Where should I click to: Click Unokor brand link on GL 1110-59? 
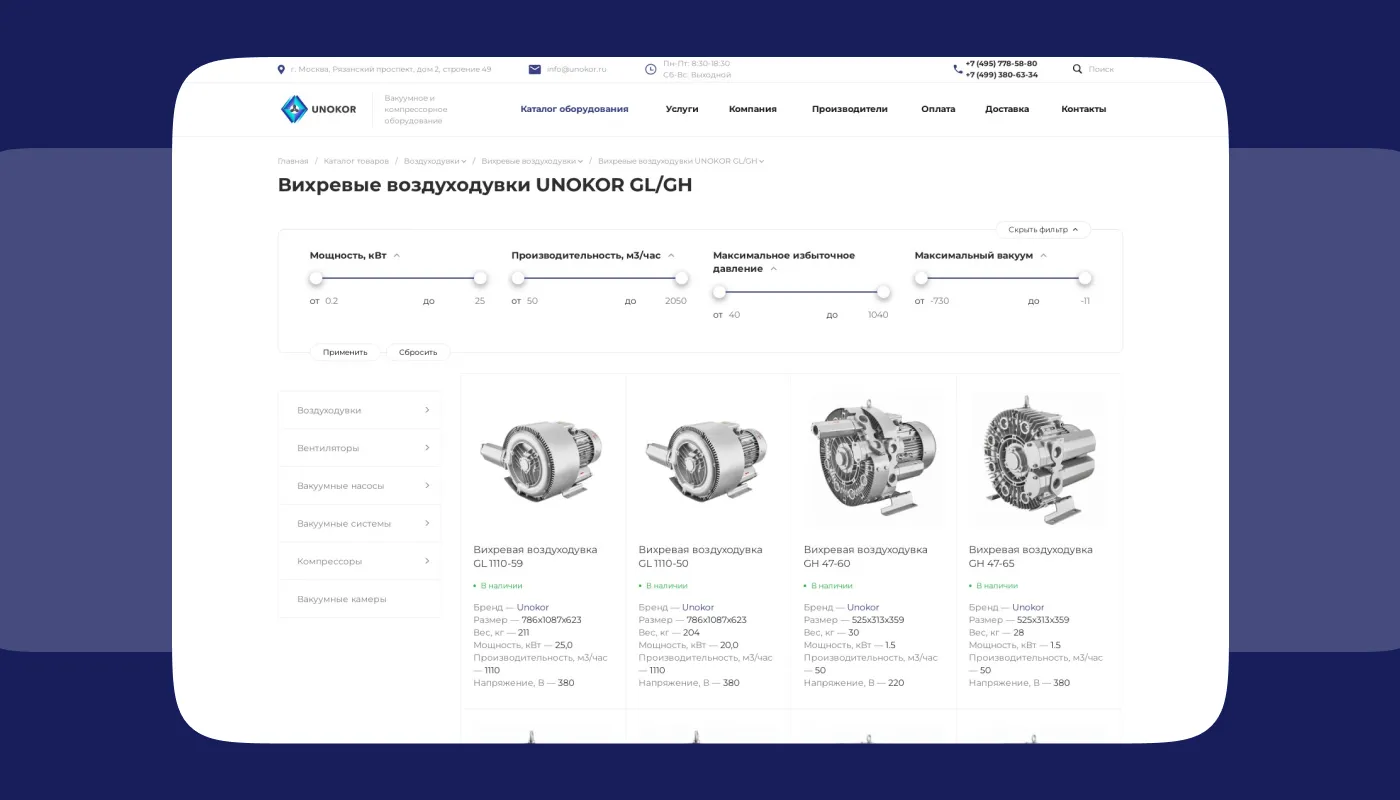tap(533, 607)
